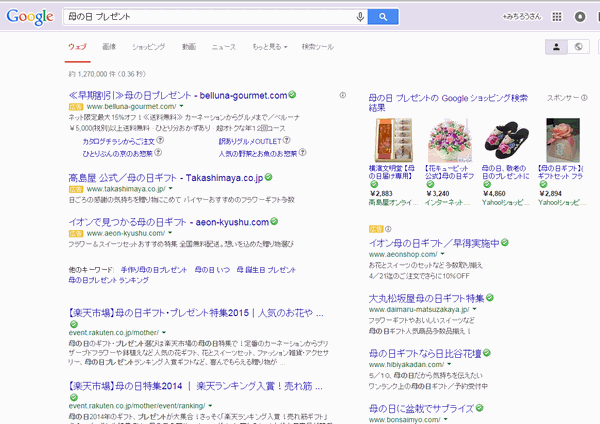Click green checkmark under 楽天市場 母の日特集2014

tap(73, 397)
